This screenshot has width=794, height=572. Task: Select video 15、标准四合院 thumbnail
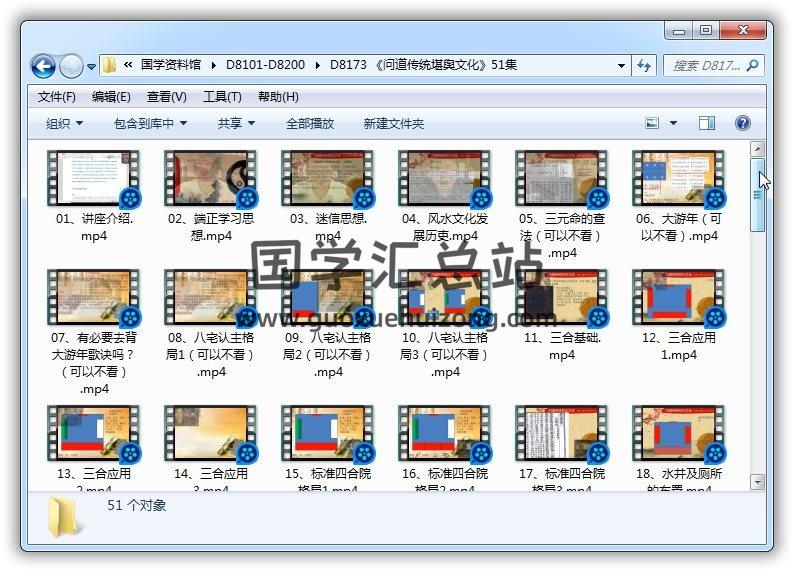[x=328, y=433]
